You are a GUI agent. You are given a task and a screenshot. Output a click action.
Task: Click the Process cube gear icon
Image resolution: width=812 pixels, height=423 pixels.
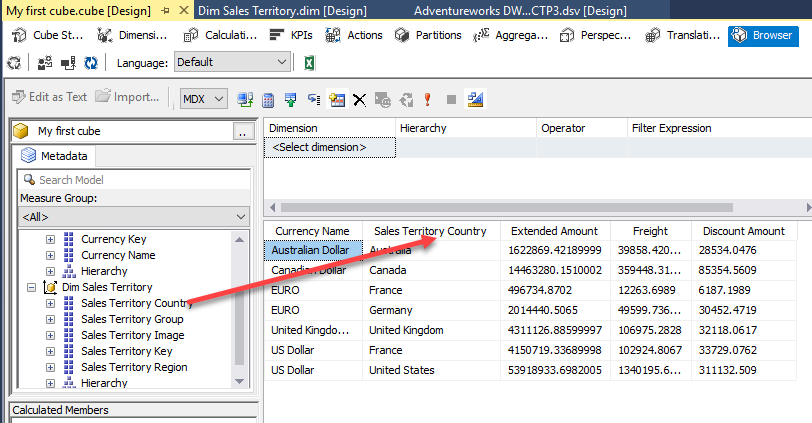point(14,62)
